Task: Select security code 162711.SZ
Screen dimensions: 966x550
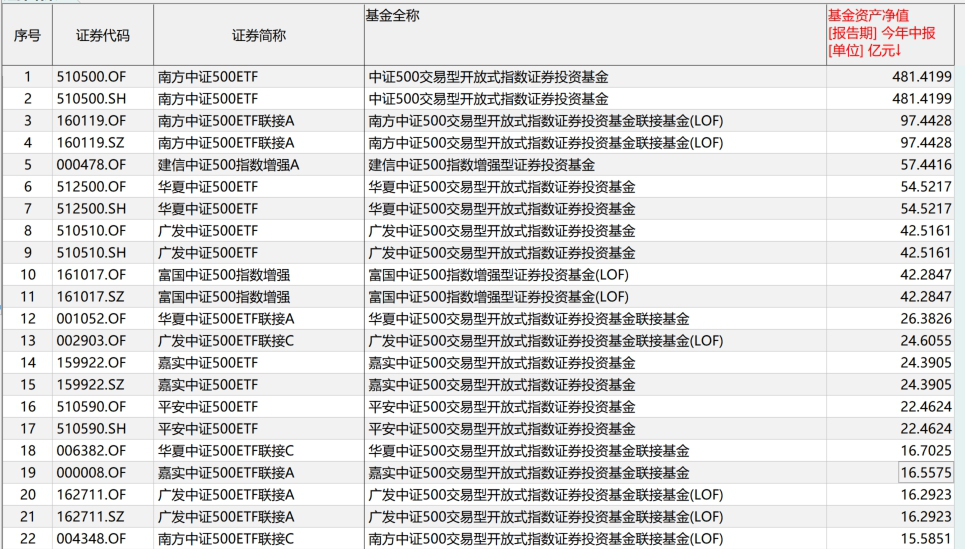Action: coord(91,517)
